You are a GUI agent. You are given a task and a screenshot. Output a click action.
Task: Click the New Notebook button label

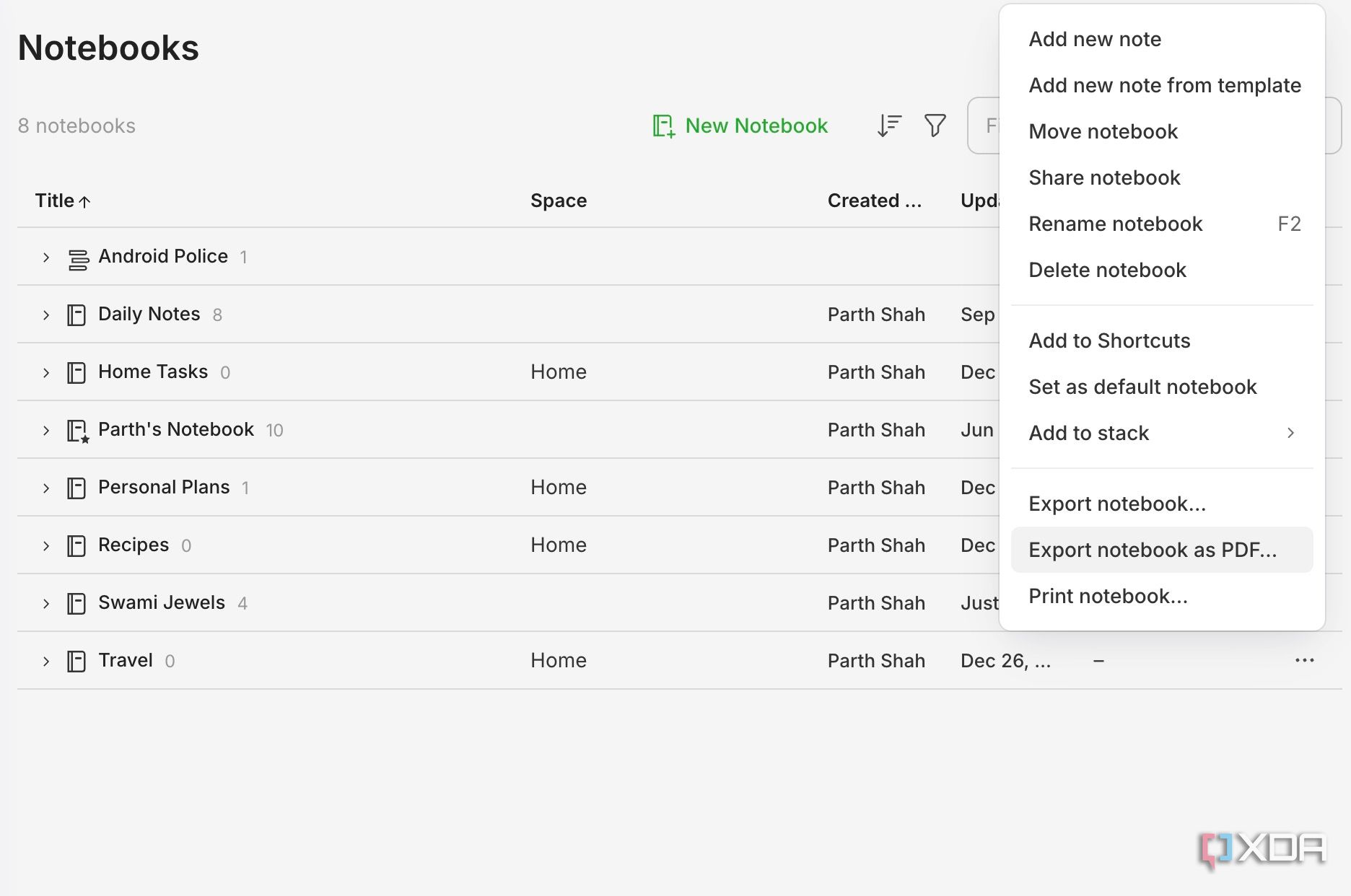coord(756,126)
